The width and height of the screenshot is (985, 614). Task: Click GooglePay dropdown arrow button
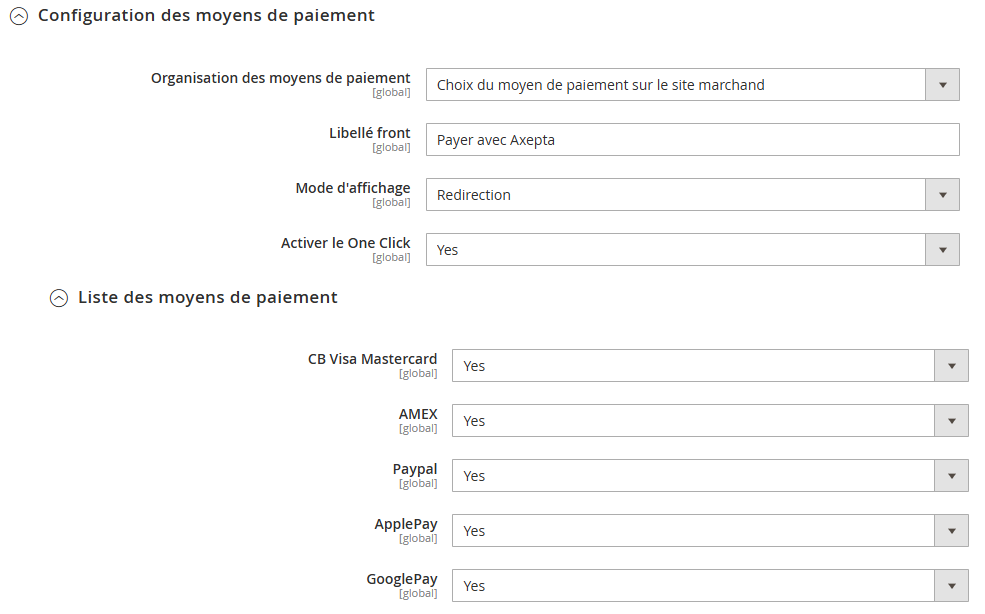(x=951, y=586)
